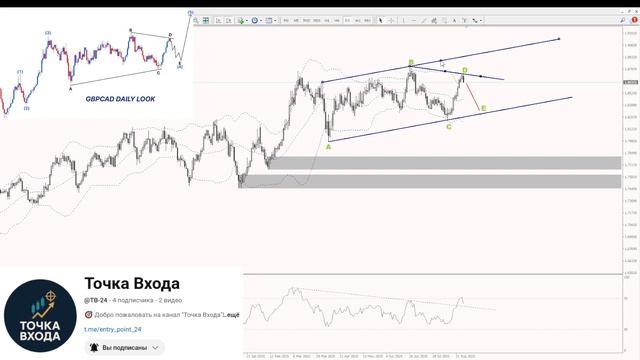Viewport: 640px width, 360px height.
Task: Select the D1 daily timeframe button
Action: click(x=347, y=20)
